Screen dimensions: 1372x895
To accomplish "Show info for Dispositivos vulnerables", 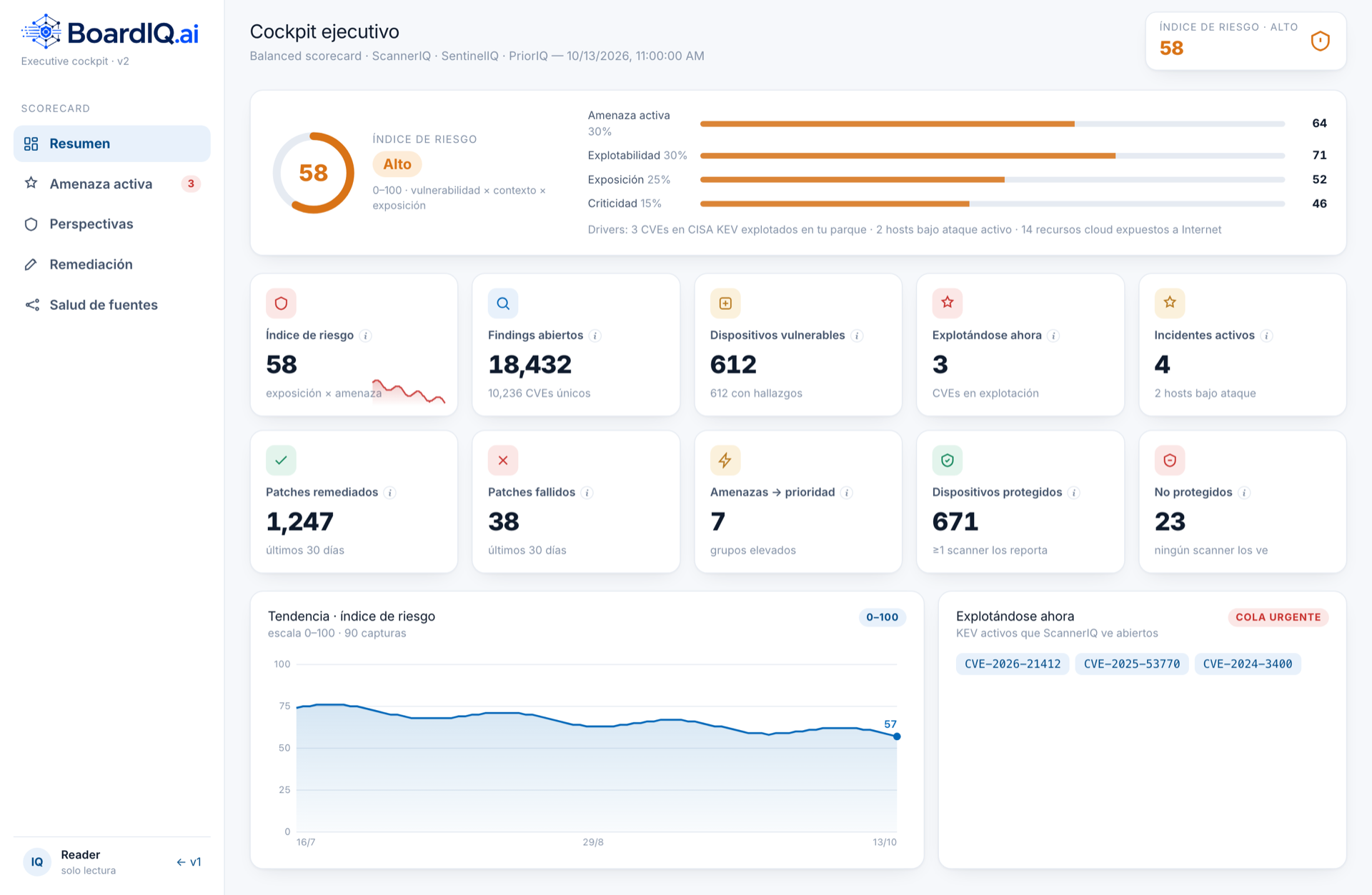I will click(x=857, y=336).
